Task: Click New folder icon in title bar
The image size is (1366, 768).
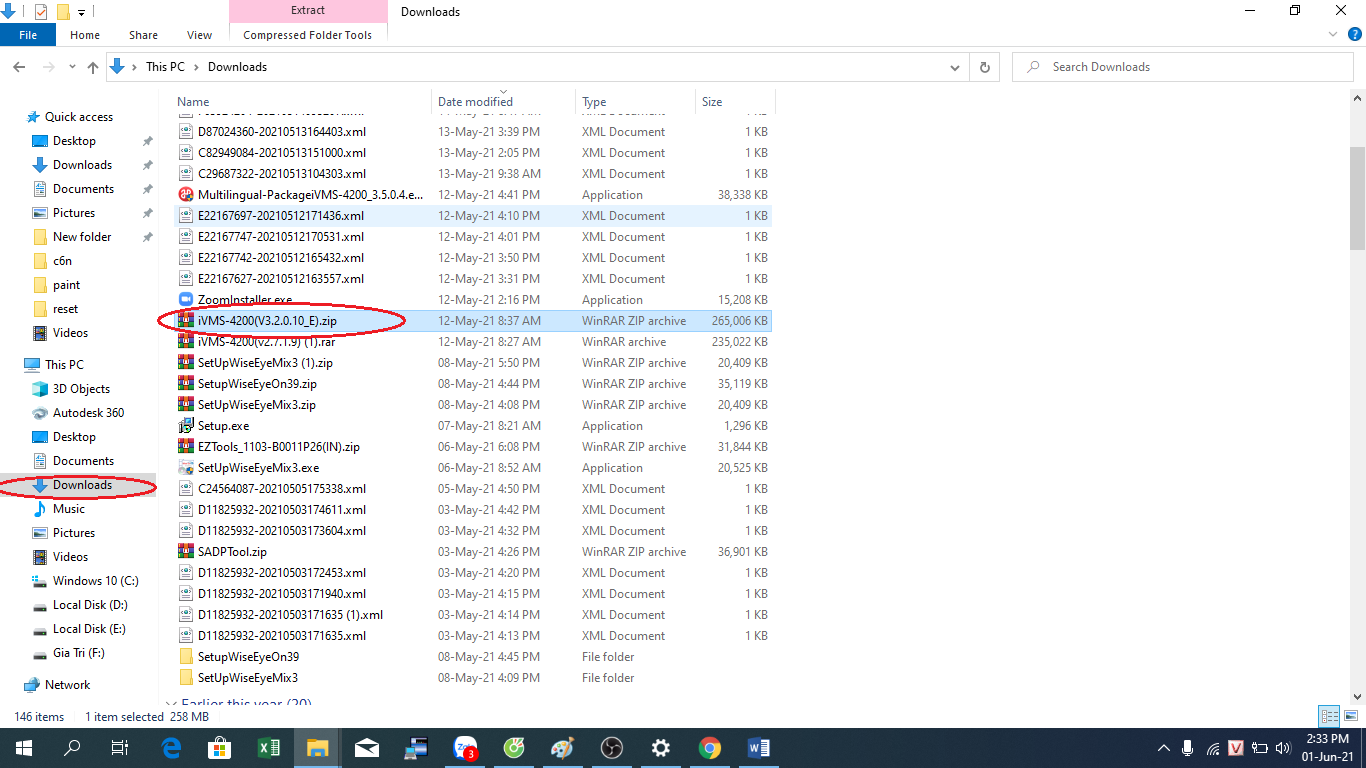Action: (x=63, y=12)
